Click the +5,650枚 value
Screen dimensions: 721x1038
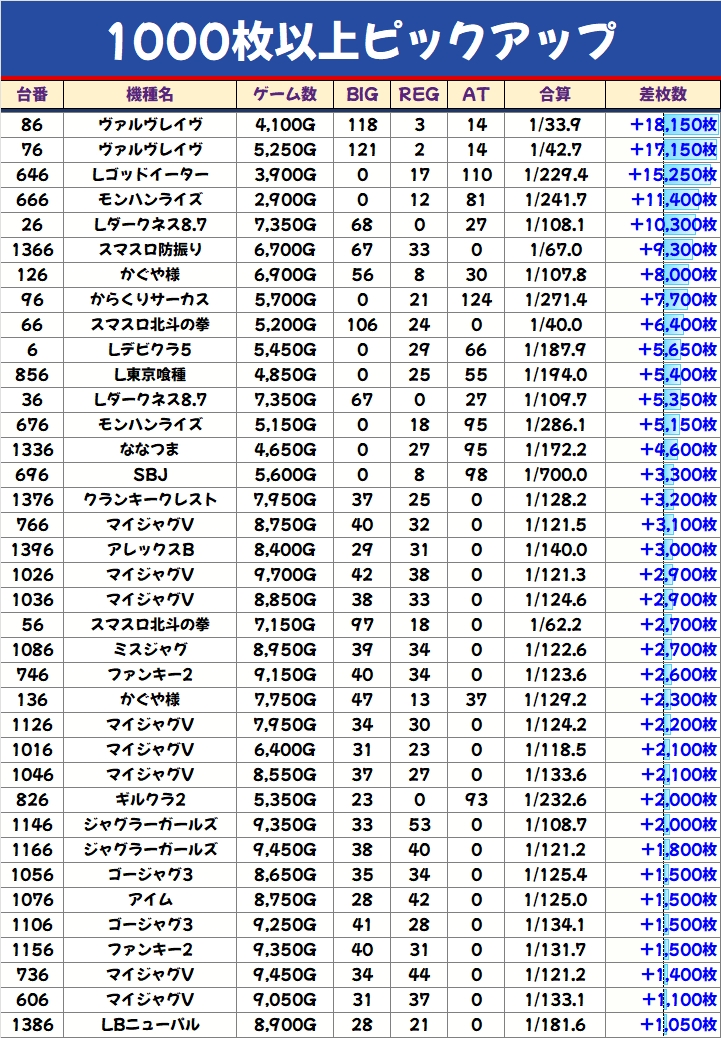tap(679, 350)
